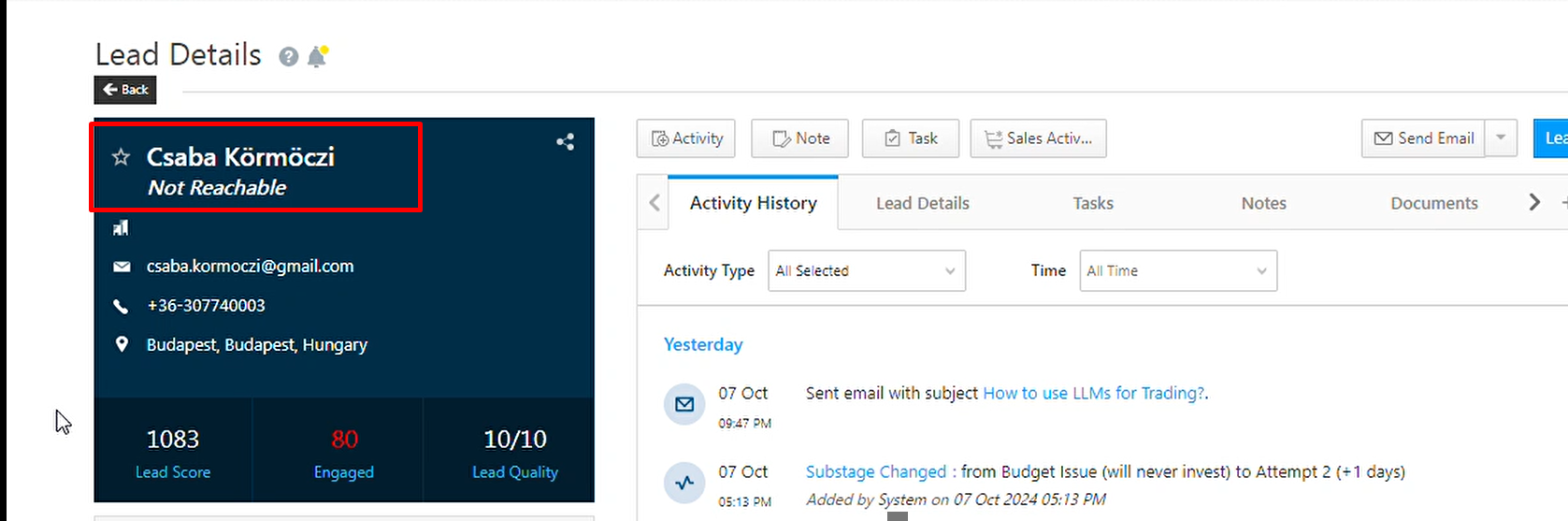
Task: Open the Documents tab
Action: [1433, 203]
